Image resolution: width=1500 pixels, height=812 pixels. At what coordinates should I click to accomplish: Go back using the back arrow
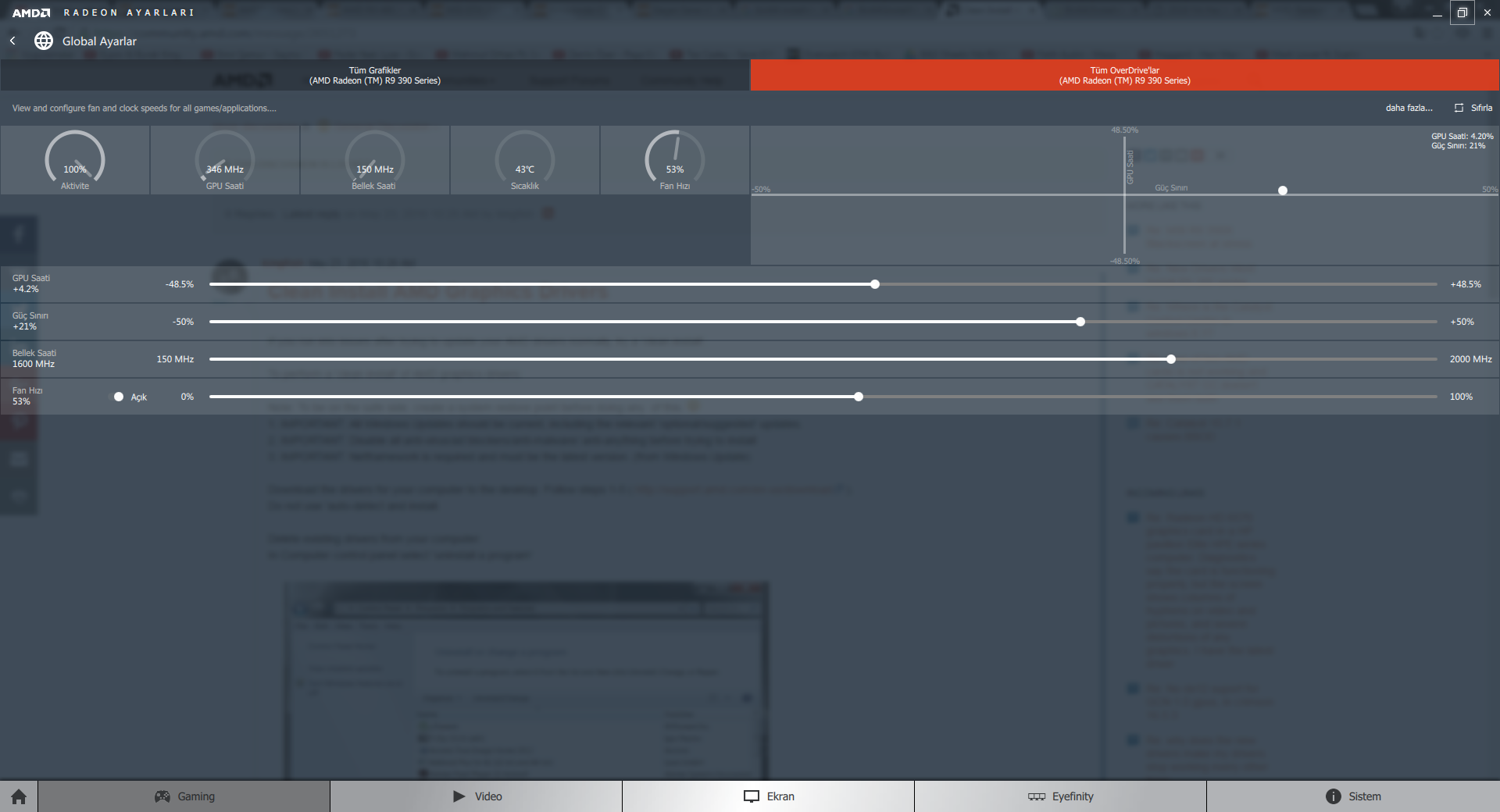(x=12, y=41)
